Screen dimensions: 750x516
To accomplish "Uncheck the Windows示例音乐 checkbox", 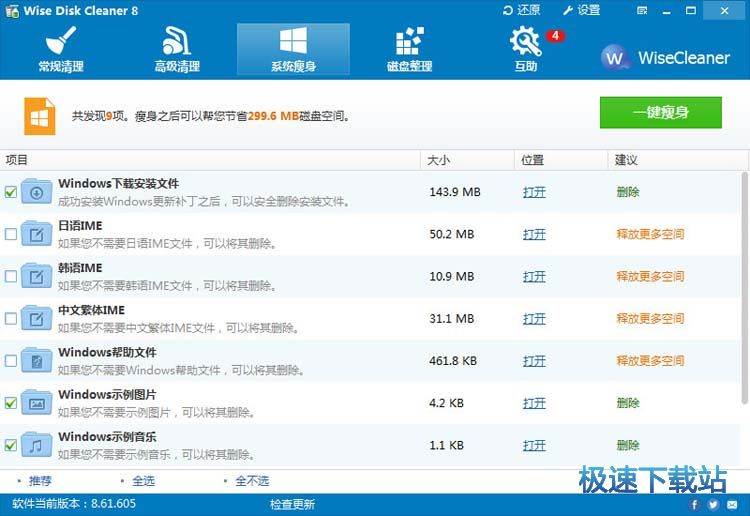I will coord(11,445).
